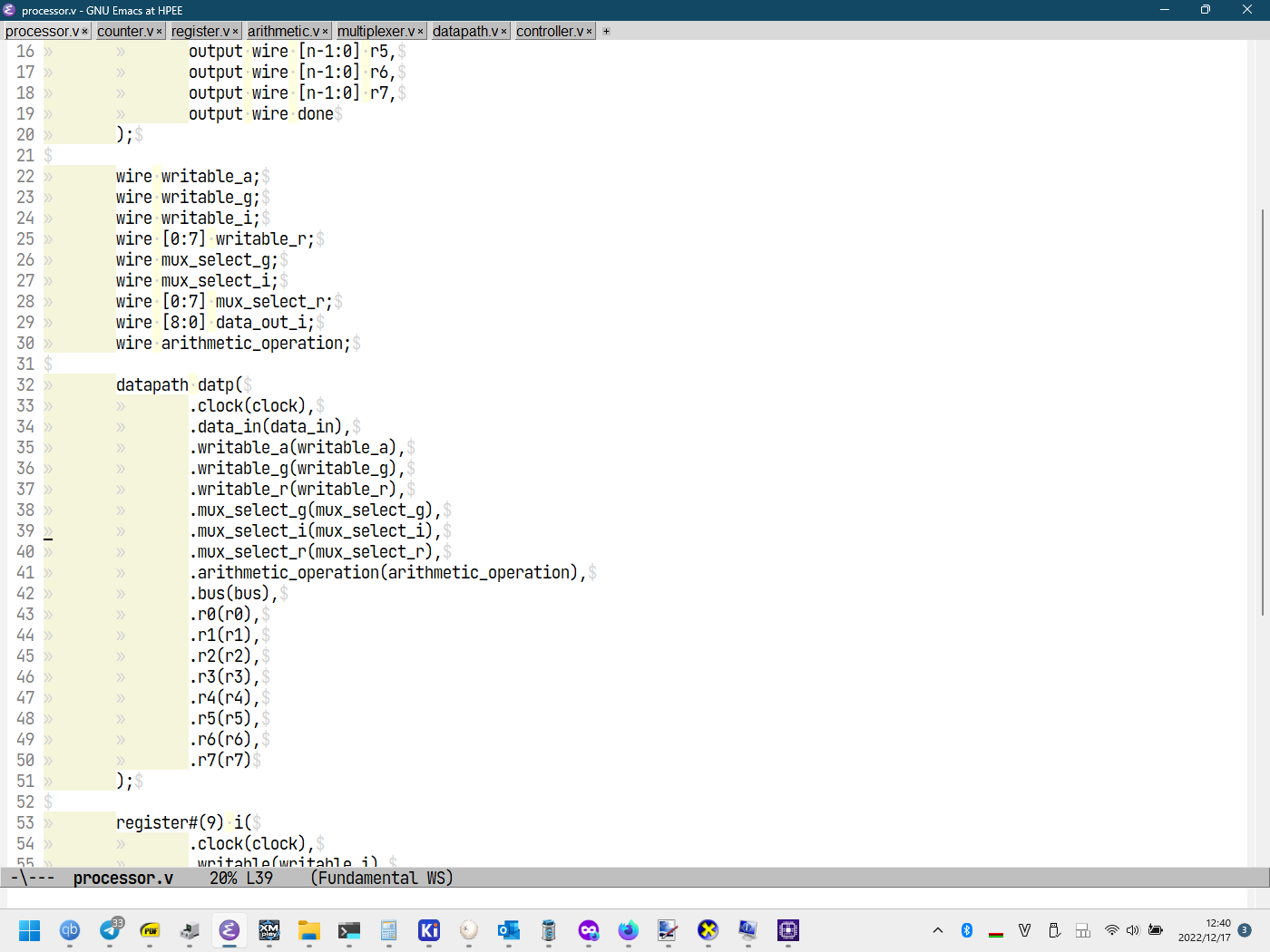Click the Fundamental WS mode indicator
Image resolution: width=1270 pixels, height=952 pixels.
[x=381, y=878]
